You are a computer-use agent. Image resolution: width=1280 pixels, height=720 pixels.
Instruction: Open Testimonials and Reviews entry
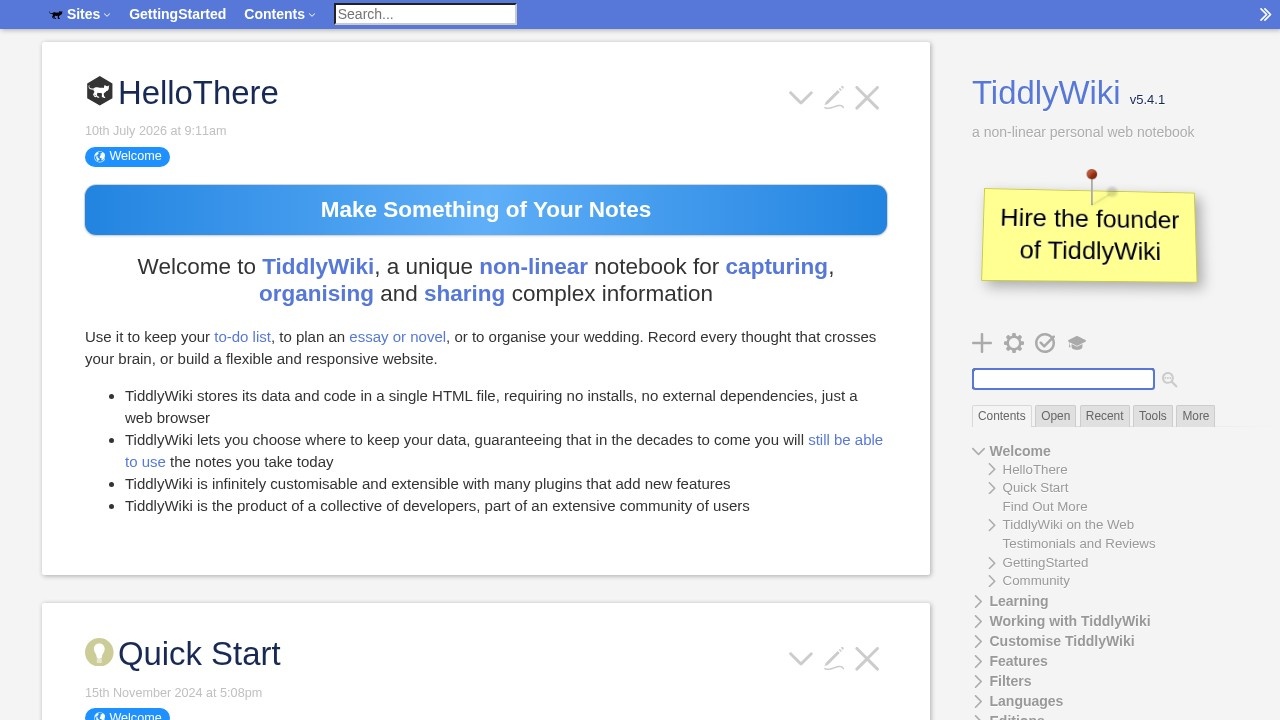[x=1079, y=543]
